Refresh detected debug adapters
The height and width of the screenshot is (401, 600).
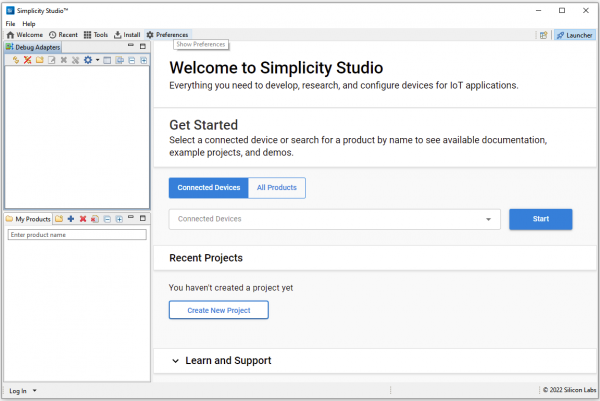pyautogui.click(x=16, y=60)
